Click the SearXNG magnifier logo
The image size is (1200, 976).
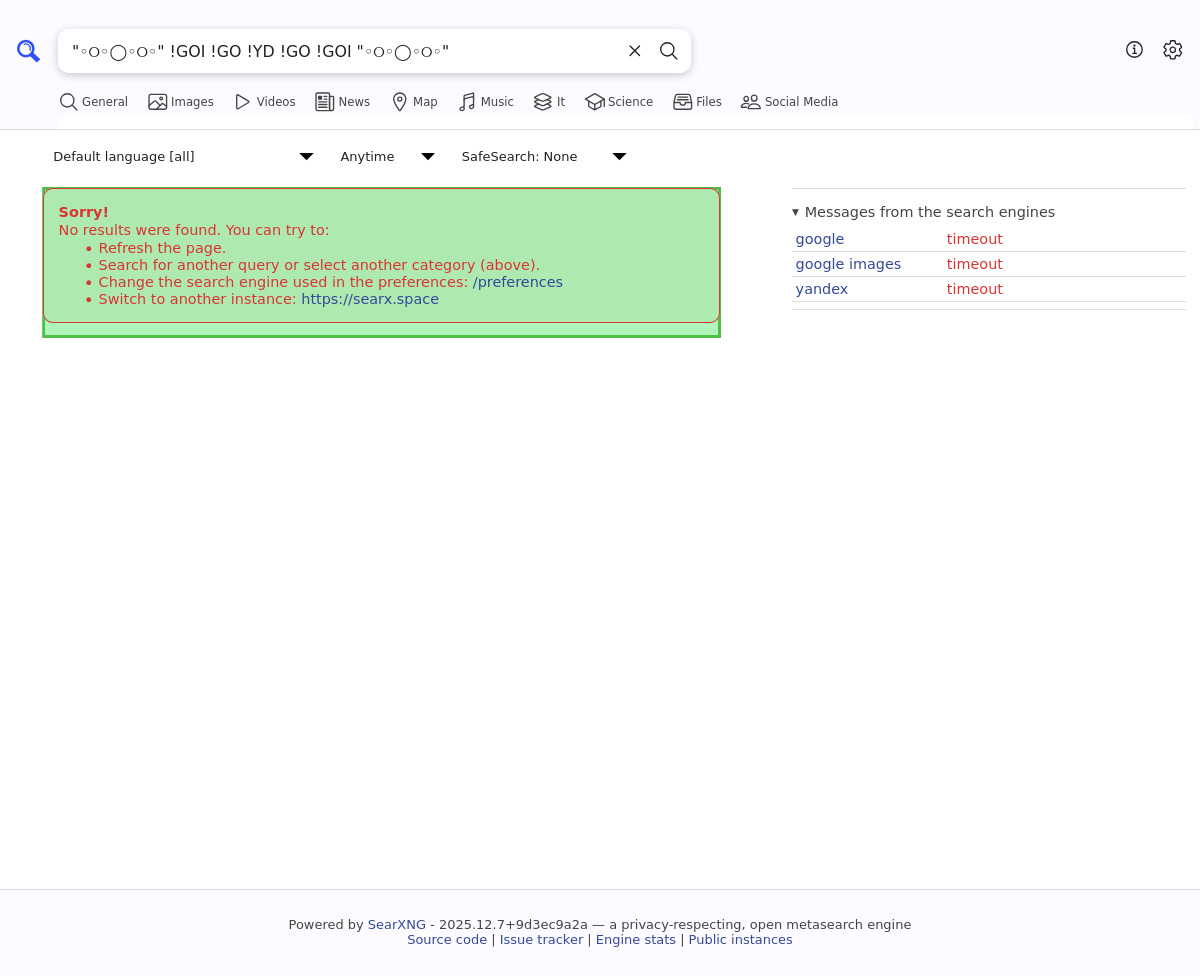tap(28, 51)
